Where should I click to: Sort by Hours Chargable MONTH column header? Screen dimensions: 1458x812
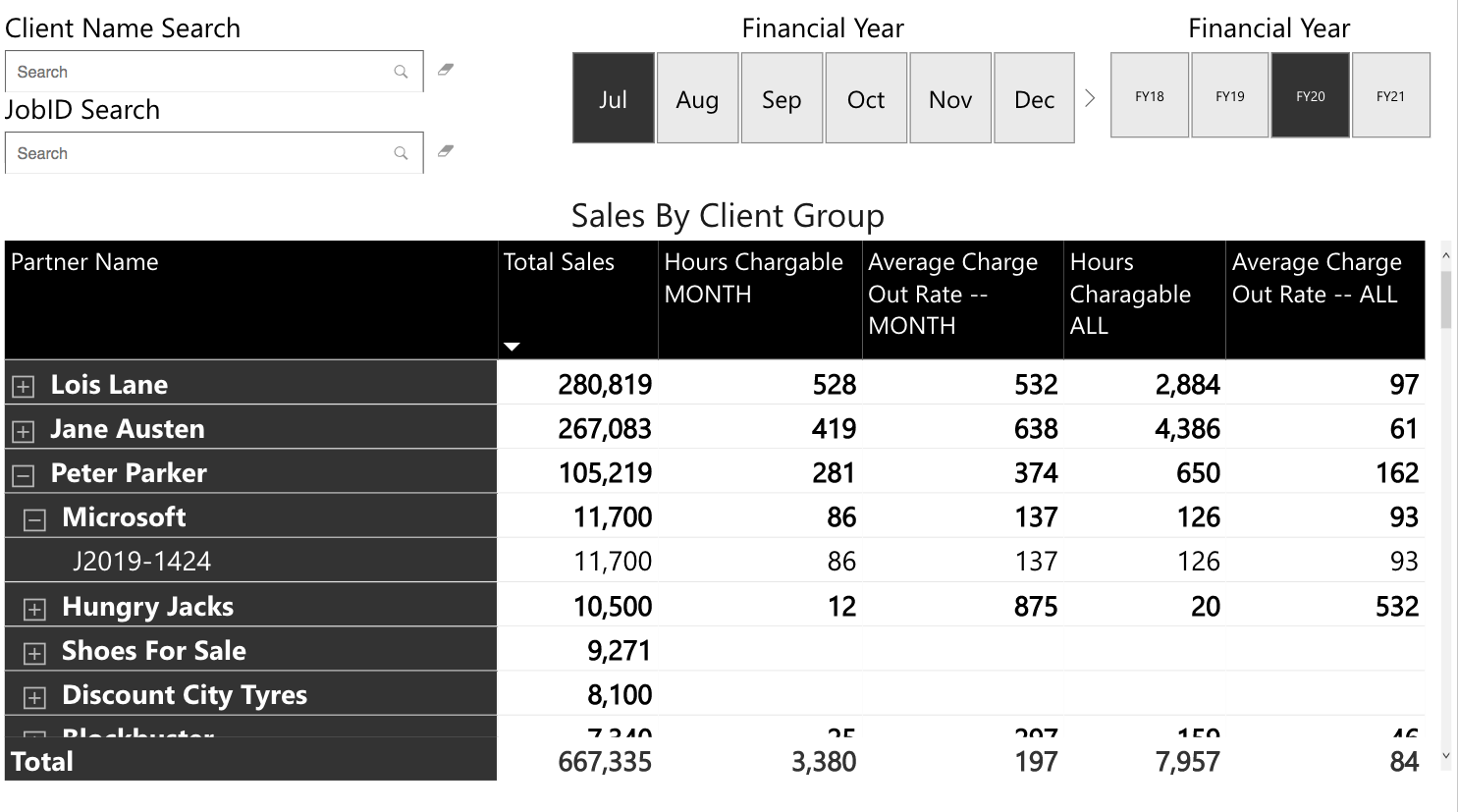point(753,278)
